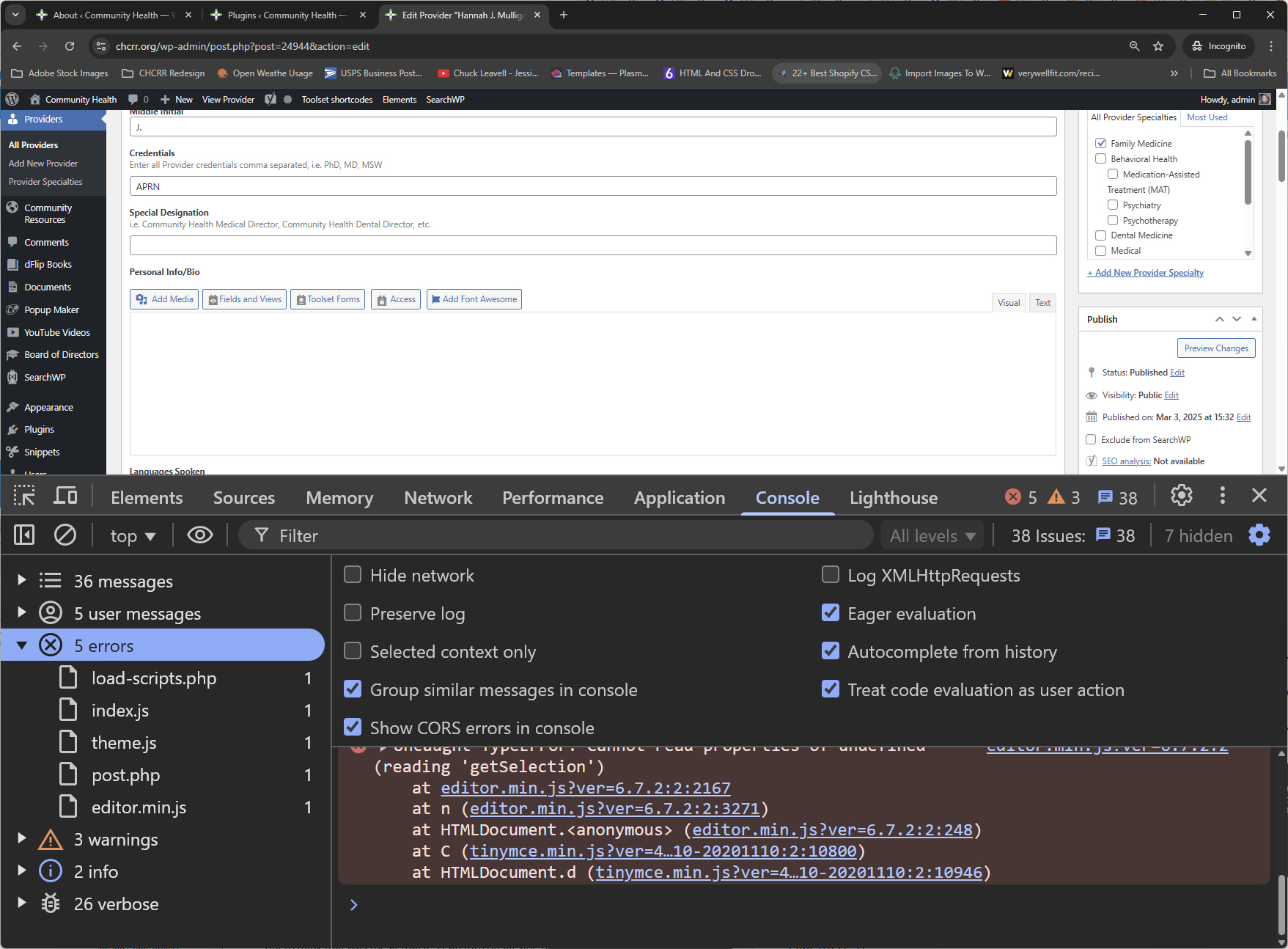Viewport: 1288px width, 949px height.
Task: Click the Preview Changes button
Action: coord(1216,348)
